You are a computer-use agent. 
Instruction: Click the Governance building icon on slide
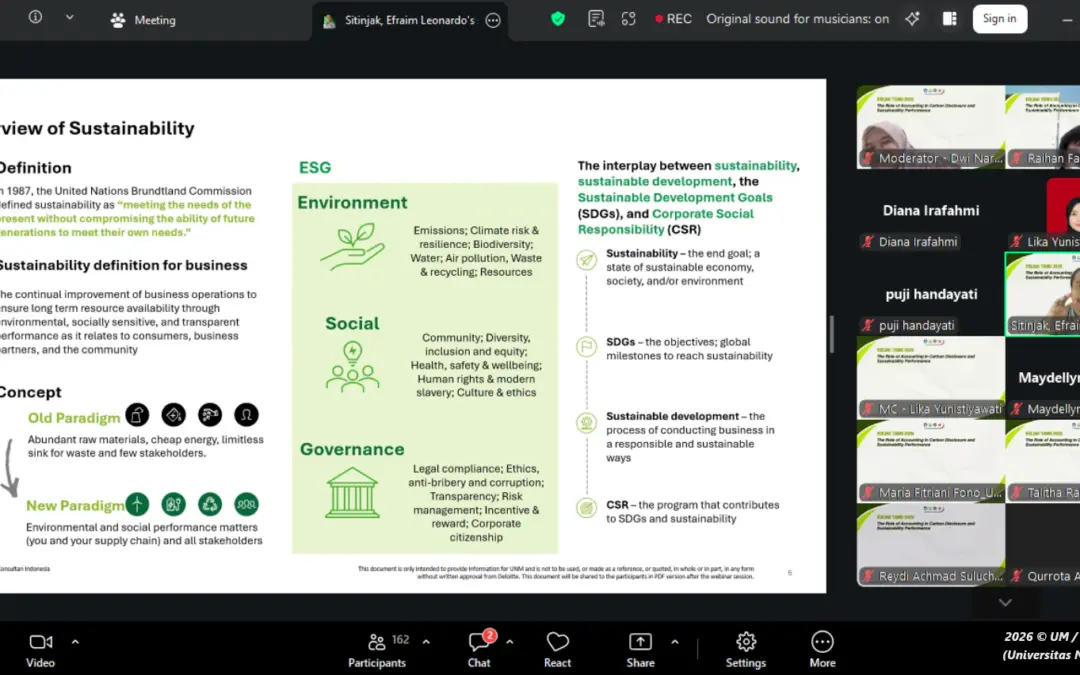point(352,492)
